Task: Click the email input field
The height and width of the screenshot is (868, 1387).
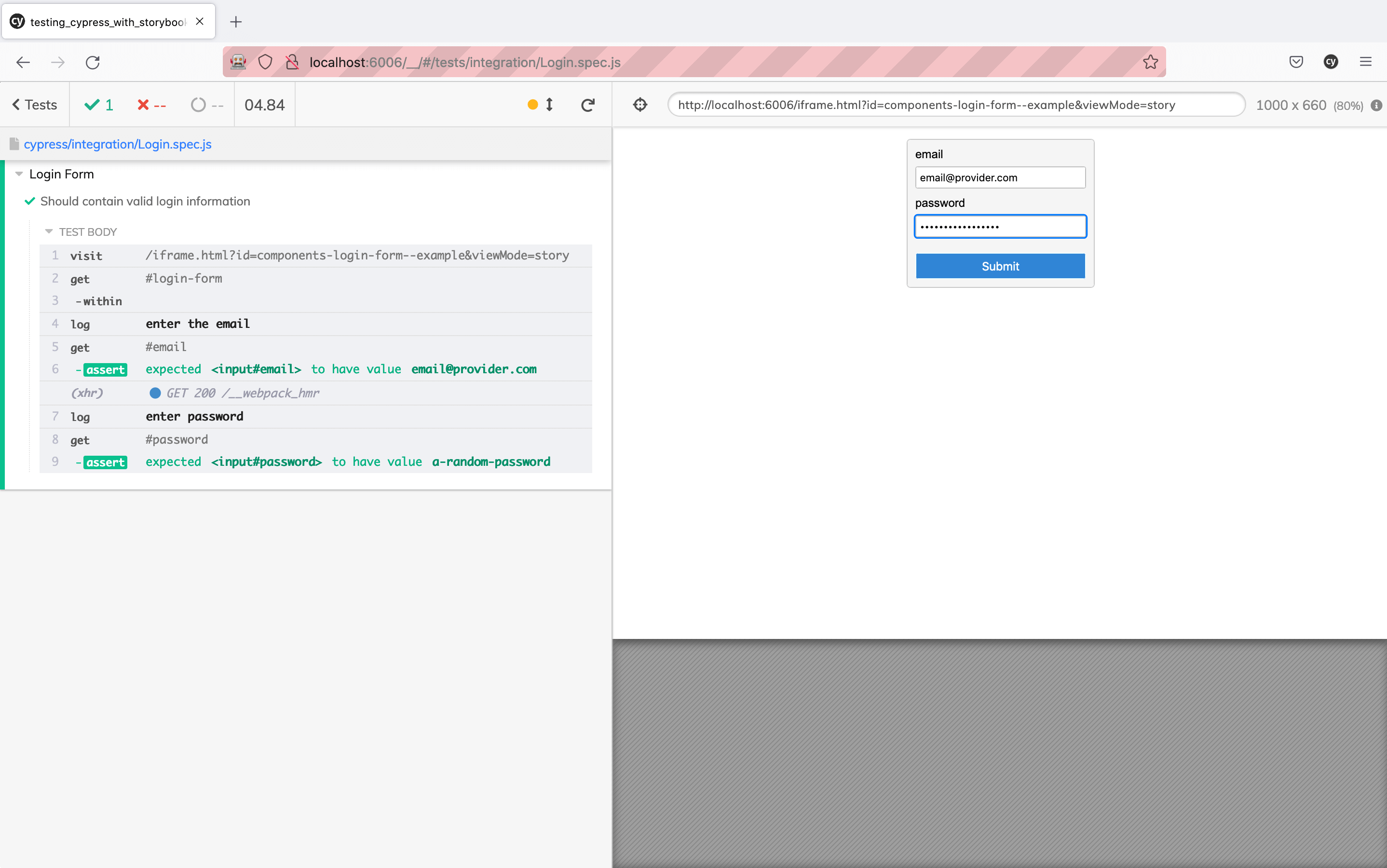Action: [999, 178]
